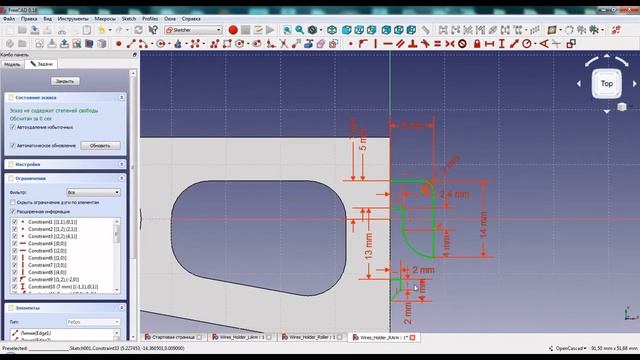Toggle 'Автоматическое обновление' checkbox
Screen dimensions: 640x360
[x=13, y=145]
